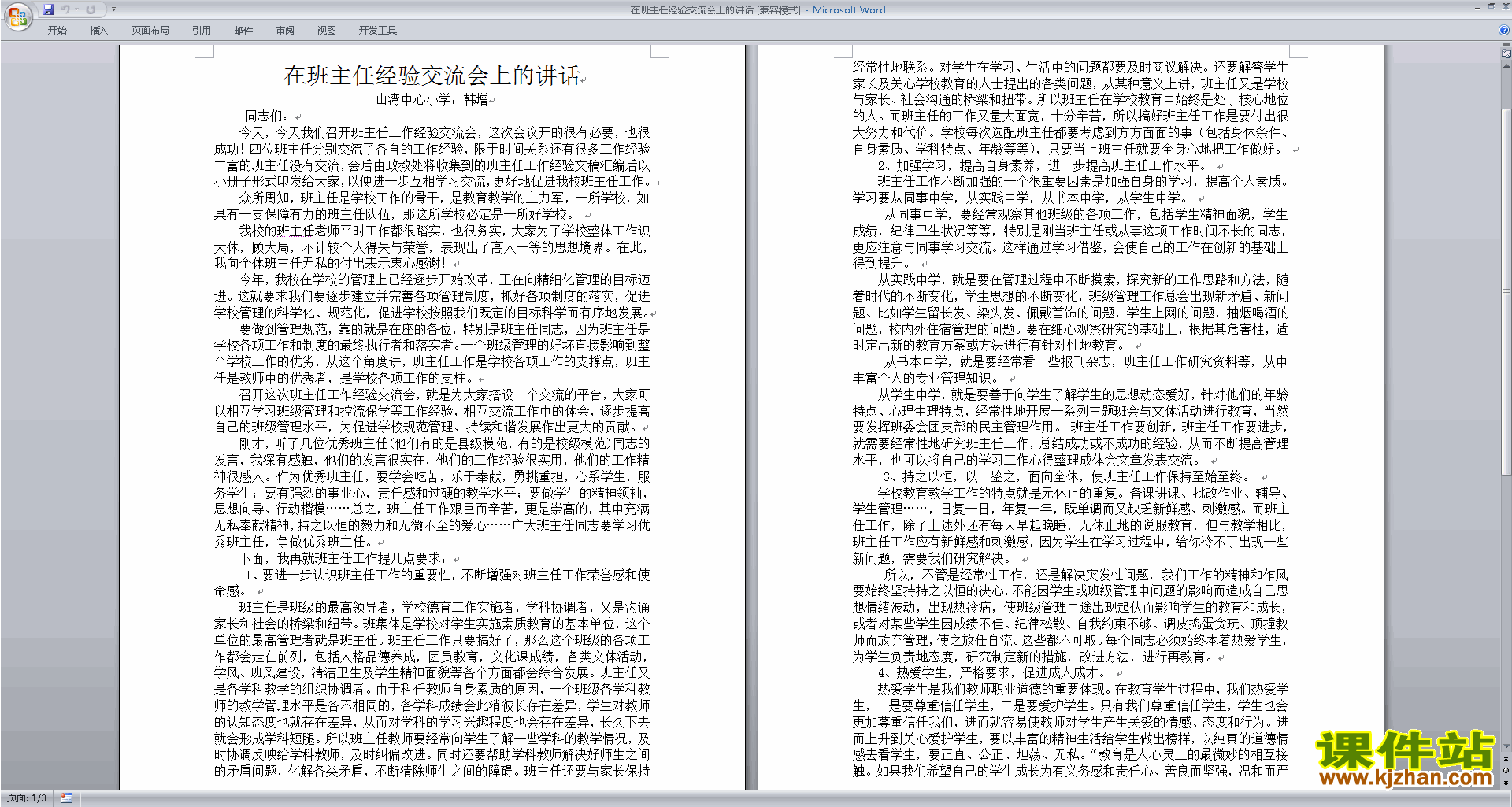Save document via Quick Access floppy icon
The height and width of the screenshot is (807, 1512).
48,9
